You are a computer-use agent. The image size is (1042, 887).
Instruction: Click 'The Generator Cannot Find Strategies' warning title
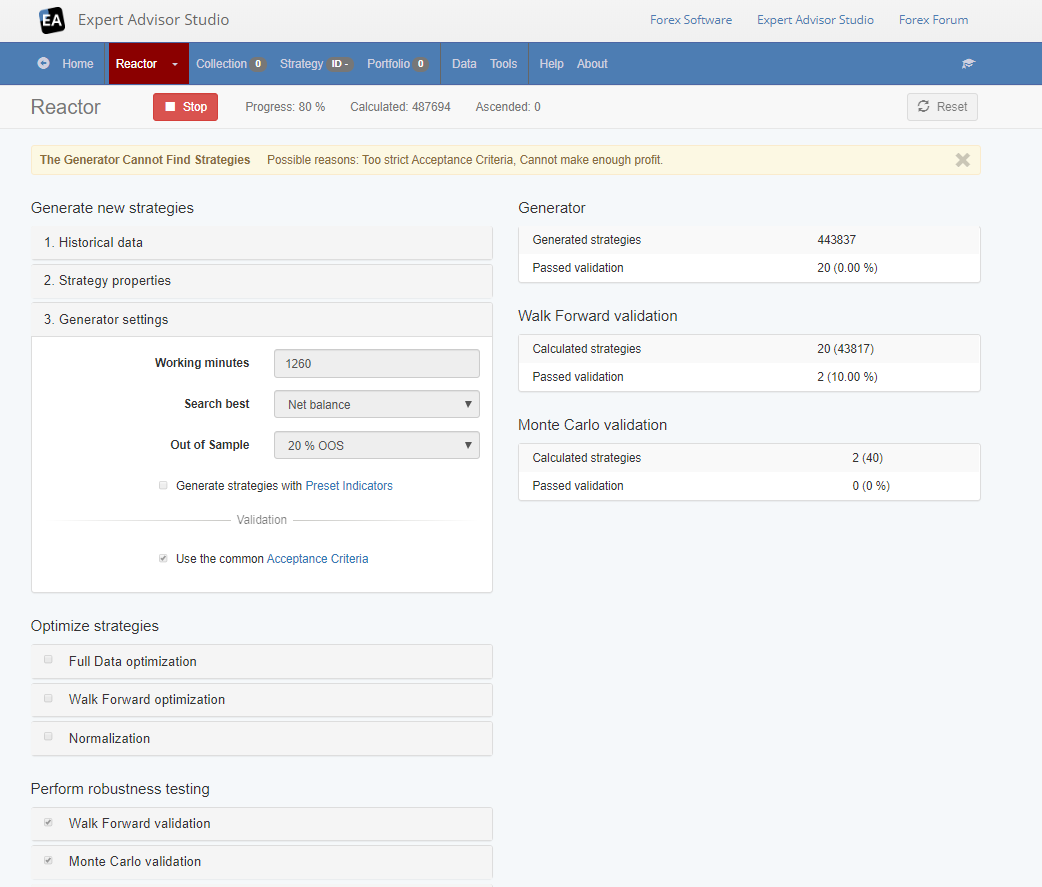click(x=145, y=160)
